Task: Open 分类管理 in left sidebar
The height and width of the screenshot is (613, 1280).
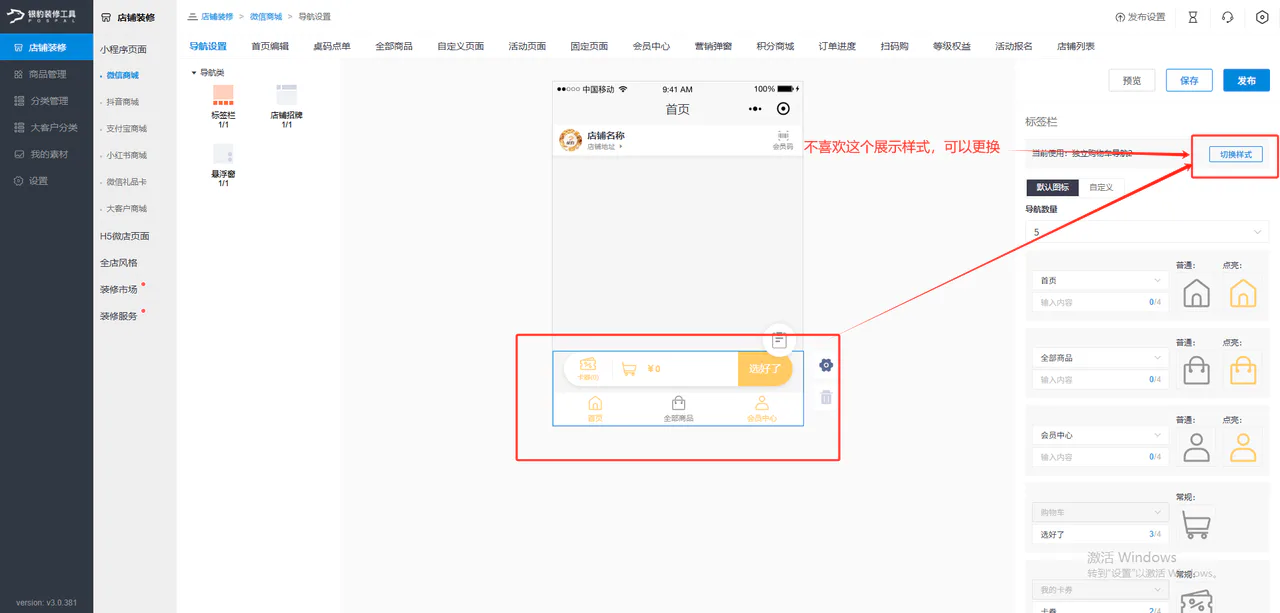Action: [46, 101]
